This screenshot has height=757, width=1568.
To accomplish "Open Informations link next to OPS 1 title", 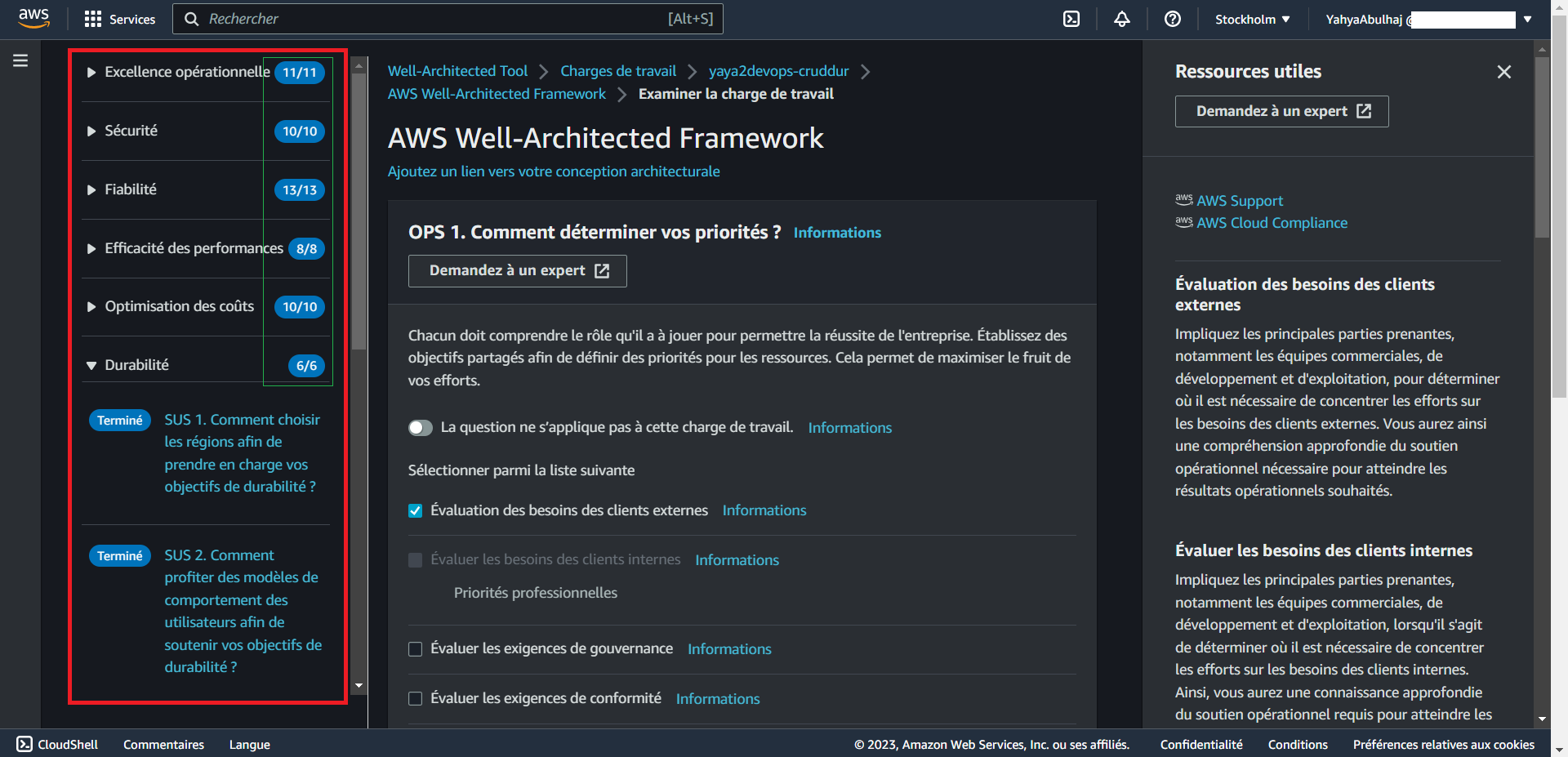I will pos(837,233).
